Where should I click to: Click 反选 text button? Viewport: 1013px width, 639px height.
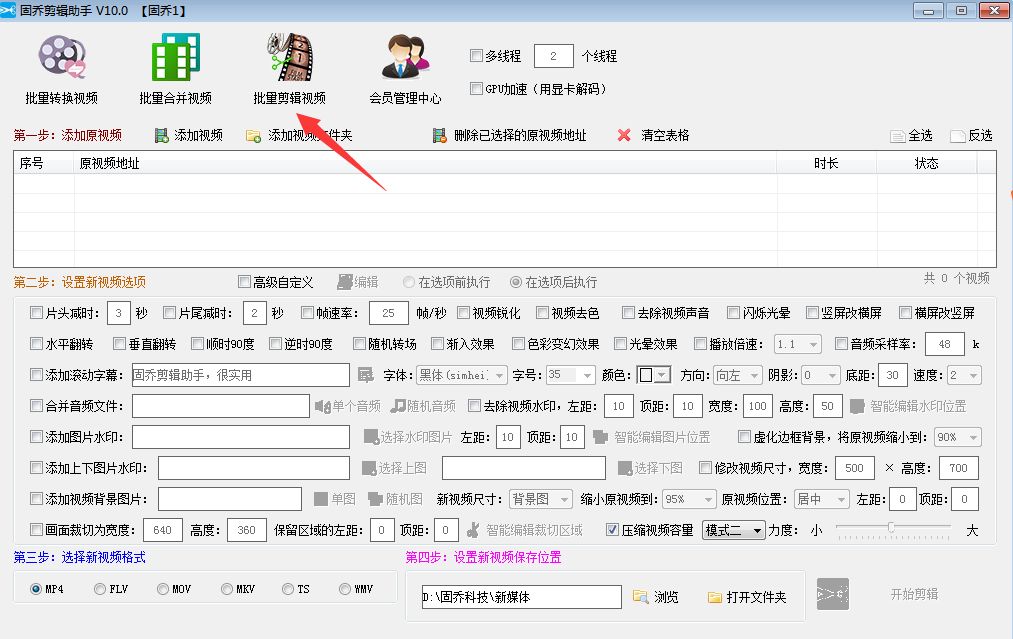pyautogui.click(x=980, y=136)
